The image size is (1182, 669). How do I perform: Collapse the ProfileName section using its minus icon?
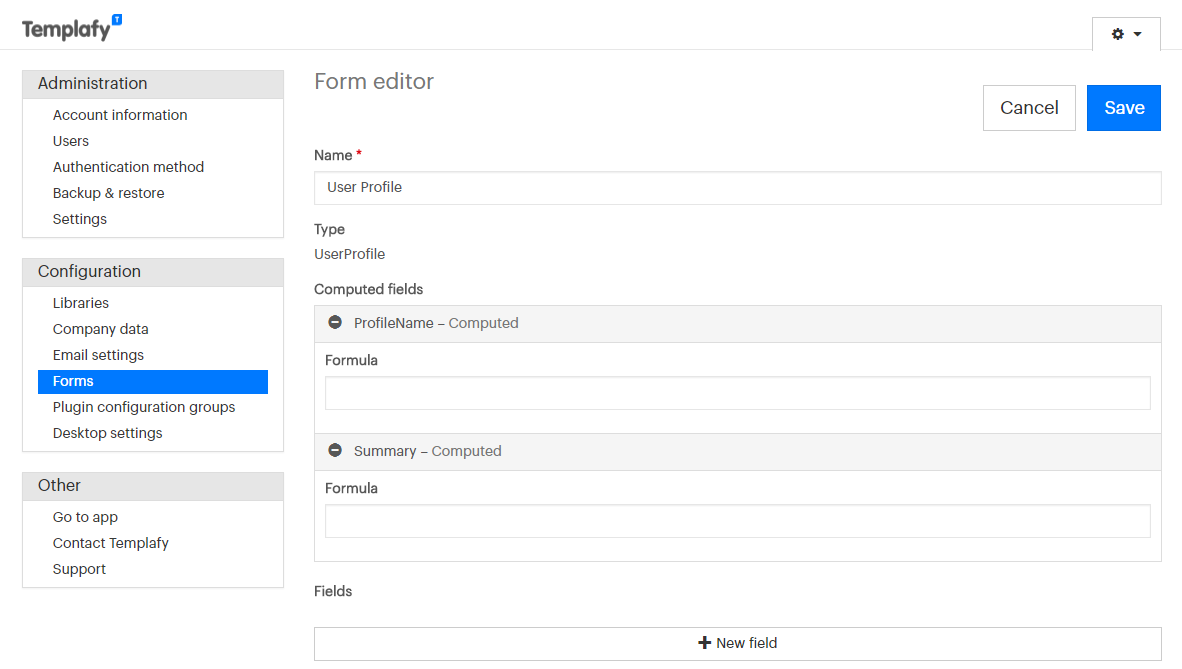pos(335,322)
